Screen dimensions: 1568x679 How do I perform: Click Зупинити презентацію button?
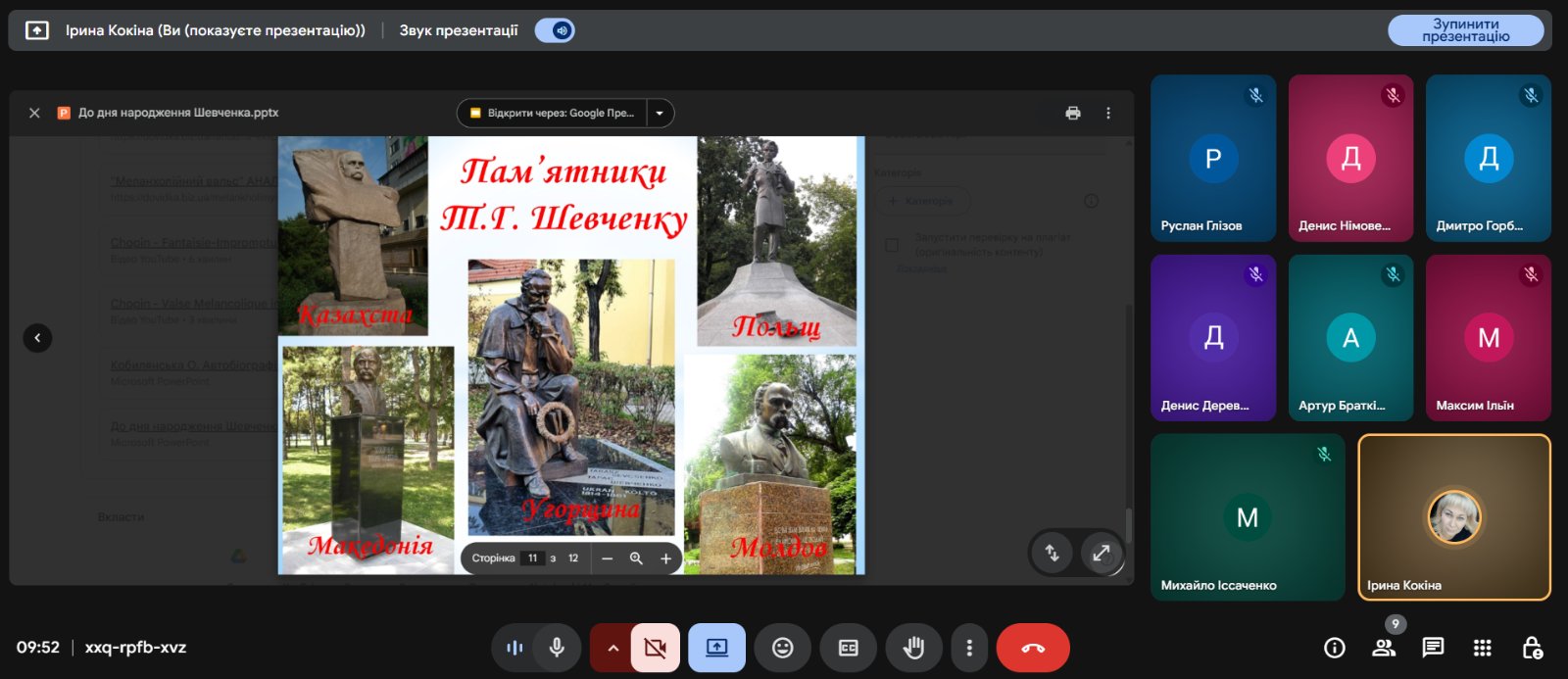[1465, 30]
